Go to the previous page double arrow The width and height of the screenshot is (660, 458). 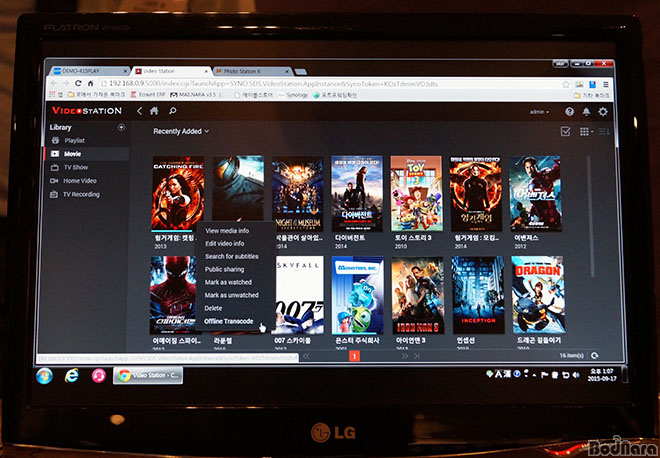tap(306, 356)
